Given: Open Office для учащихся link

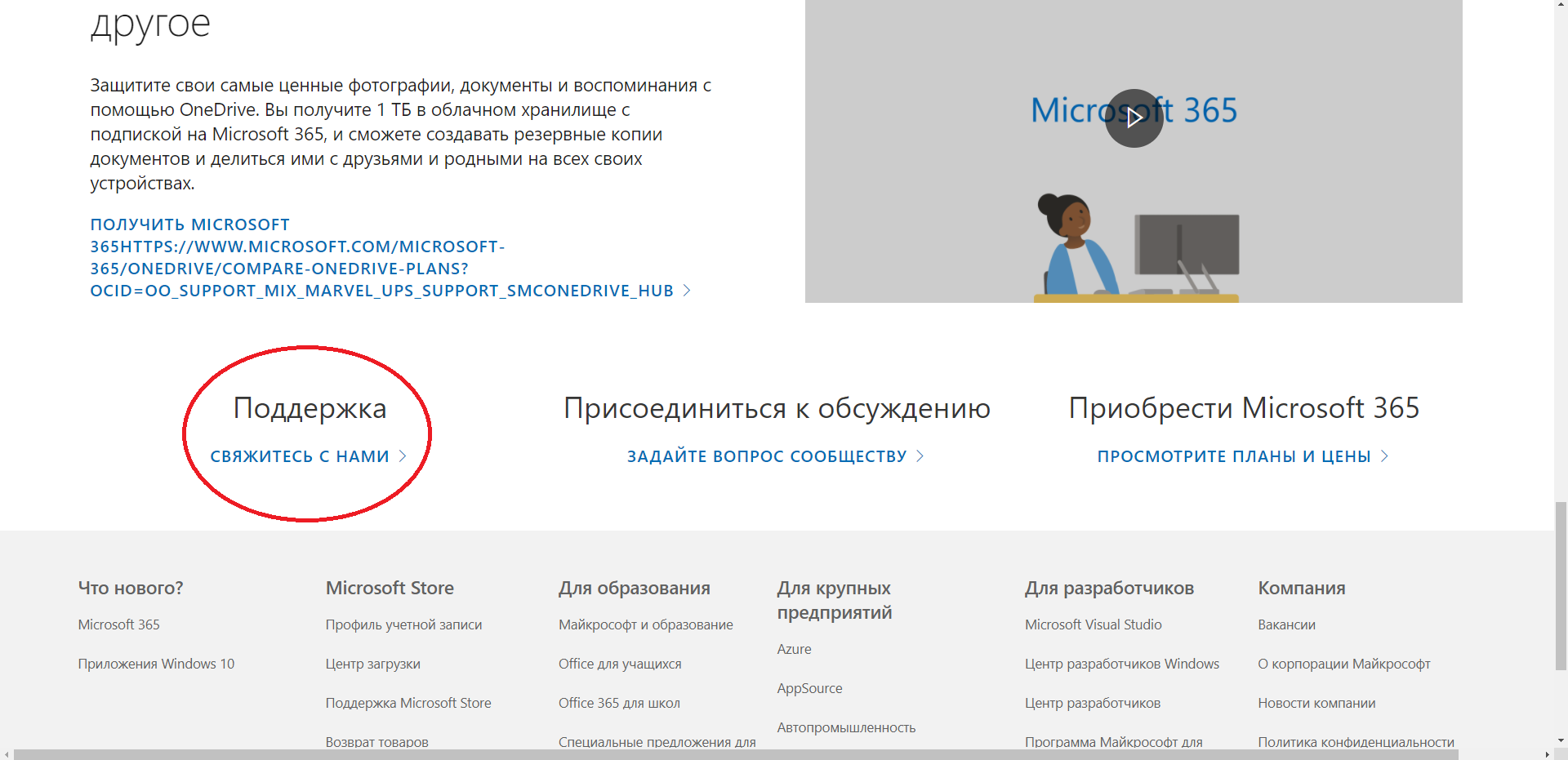Looking at the screenshot, I should pyautogui.click(x=620, y=664).
